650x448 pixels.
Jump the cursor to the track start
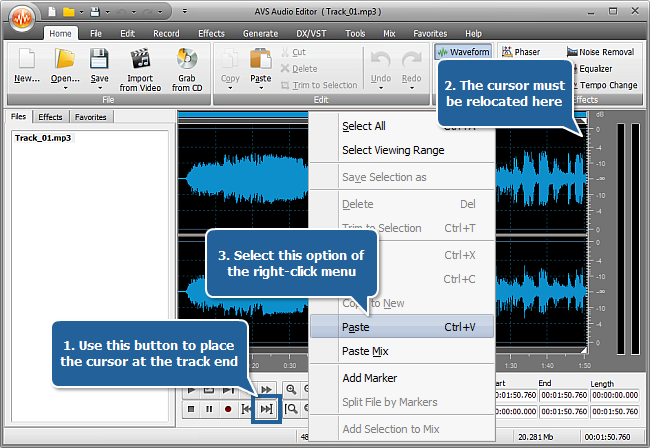click(x=246, y=409)
